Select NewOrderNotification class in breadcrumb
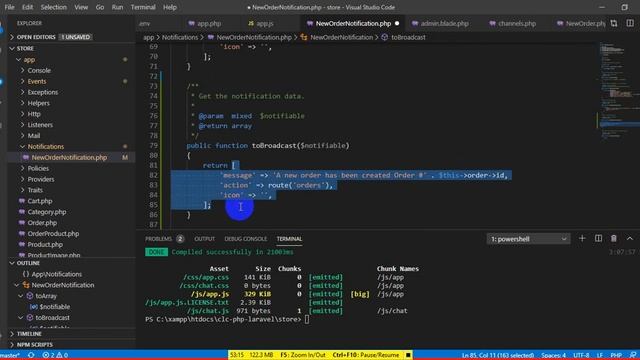640x360 pixels. tap(337, 37)
